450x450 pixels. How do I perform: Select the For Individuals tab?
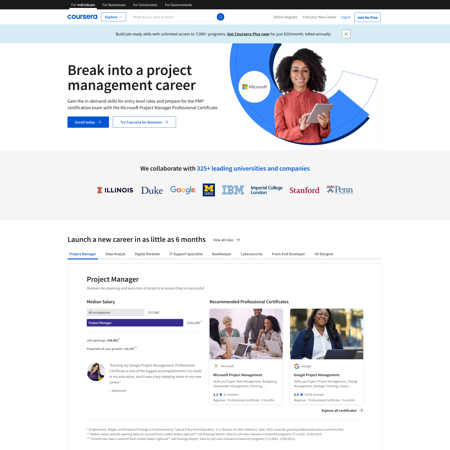(83, 5)
